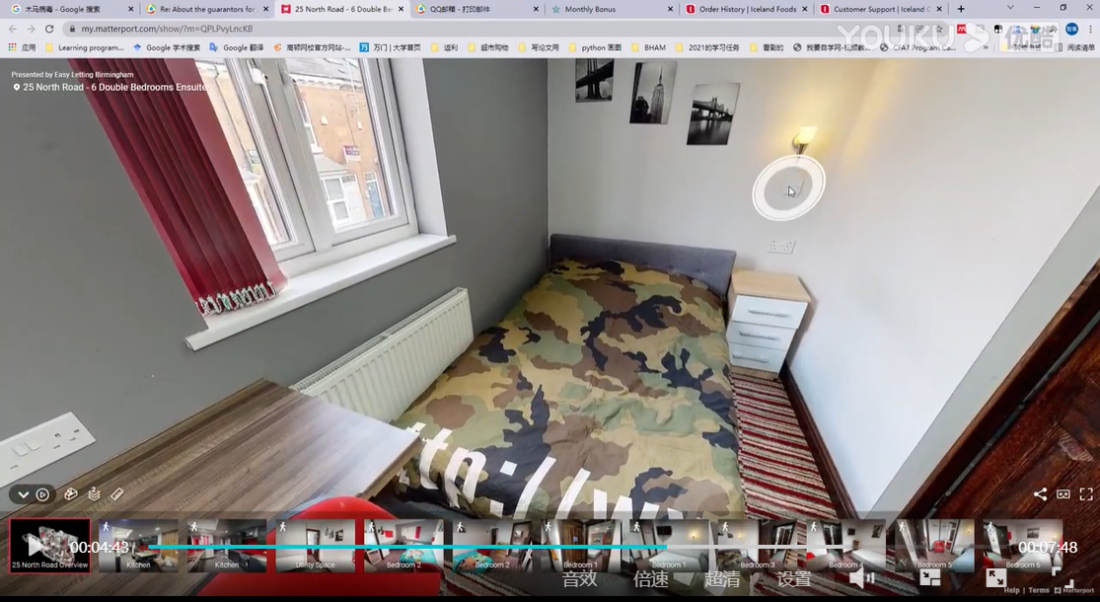Reload the Matterport page
The image size is (1100, 602).
[49, 29]
